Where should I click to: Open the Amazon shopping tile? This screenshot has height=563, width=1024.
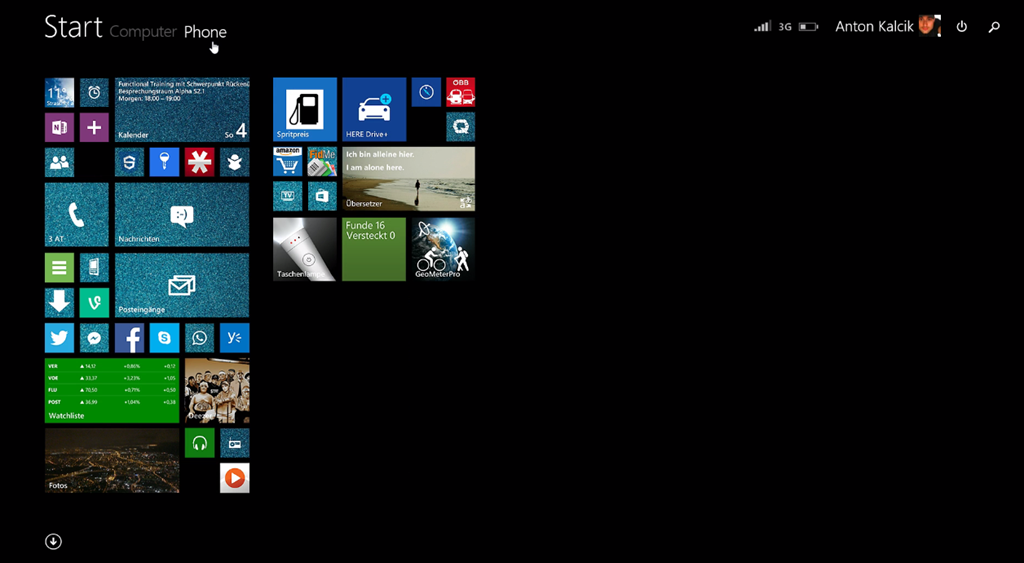click(x=287, y=161)
